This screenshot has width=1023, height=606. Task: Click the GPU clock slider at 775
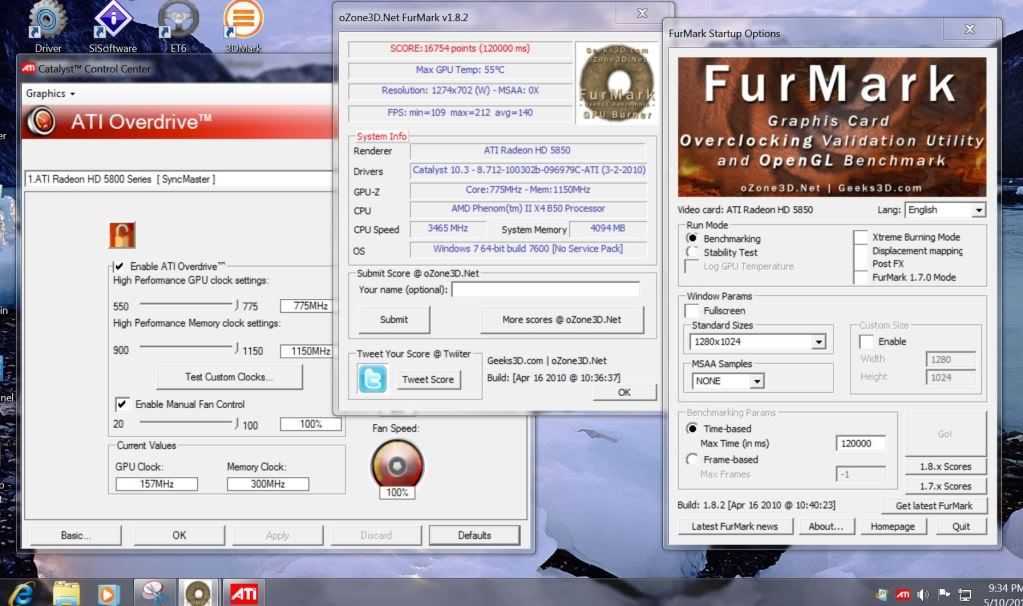(x=236, y=304)
